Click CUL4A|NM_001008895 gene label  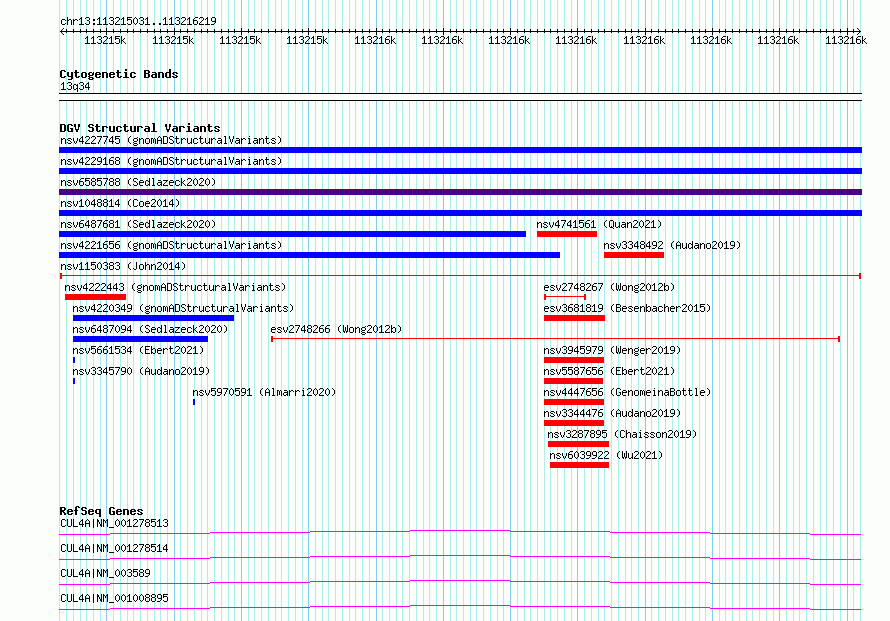[114, 598]
